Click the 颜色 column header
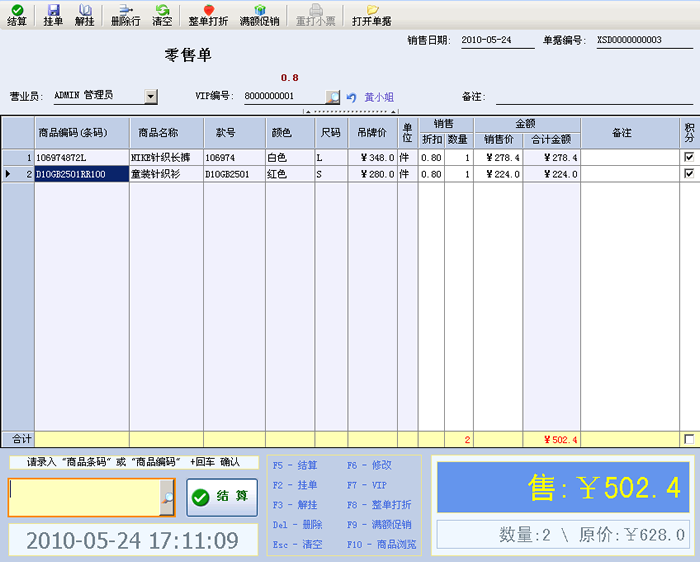700x562 pixels. tap(290, 133)
